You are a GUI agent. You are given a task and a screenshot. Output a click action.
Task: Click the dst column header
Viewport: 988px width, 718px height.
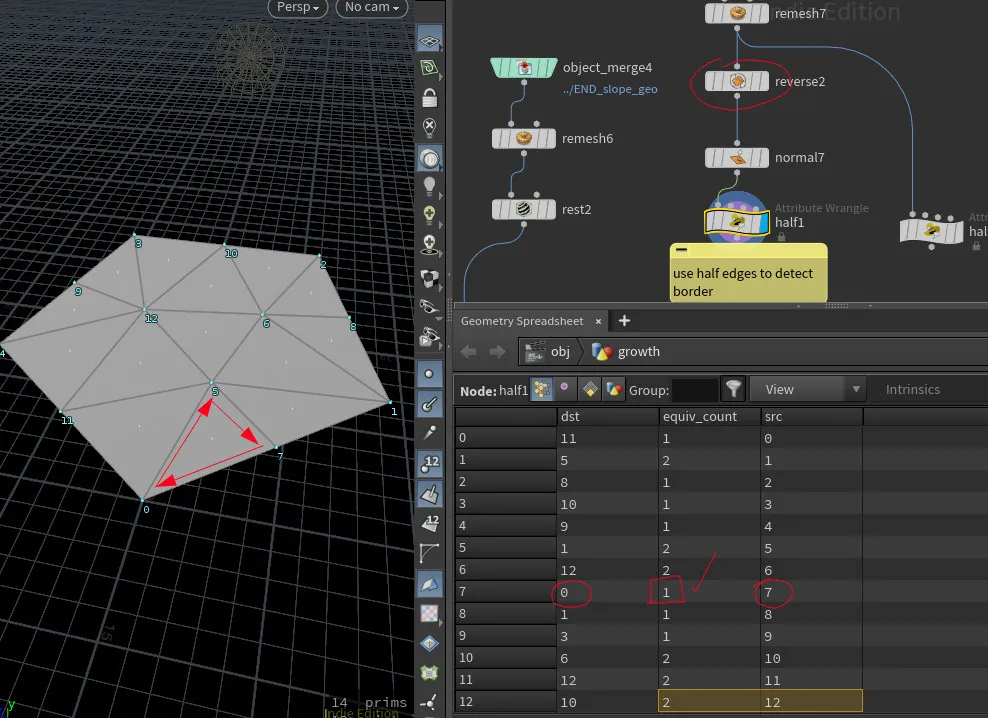tap(608, 417)
